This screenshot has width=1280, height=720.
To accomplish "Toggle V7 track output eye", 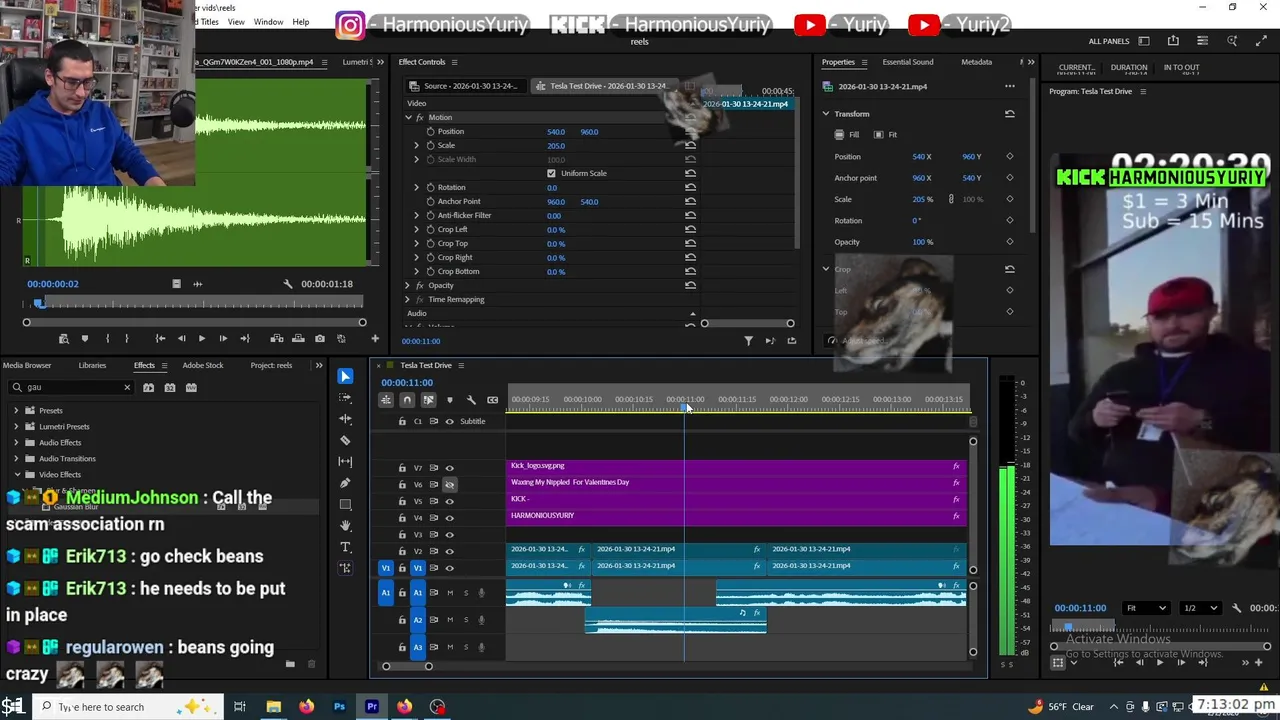I will coord(449,468).
